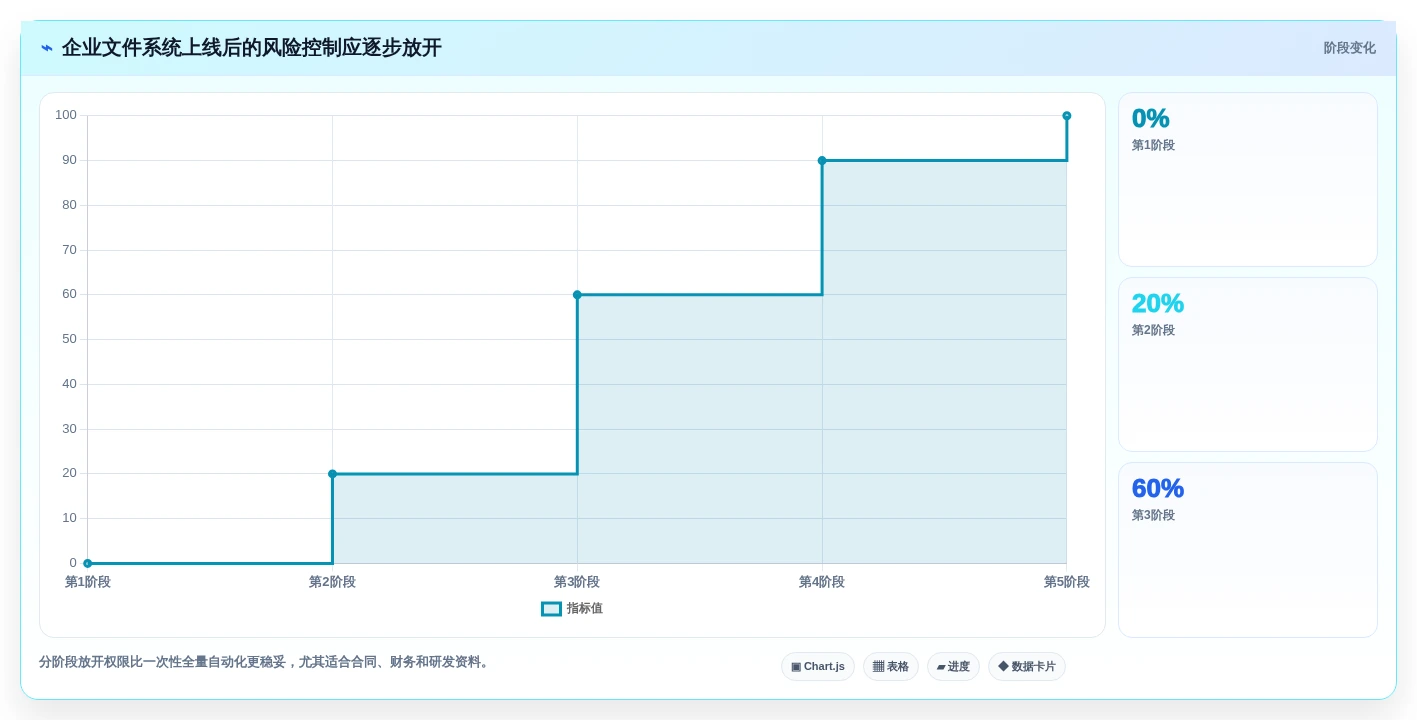Open the 20% 第2阶段 card
Screen dimensions: 1417x720
1248,365
